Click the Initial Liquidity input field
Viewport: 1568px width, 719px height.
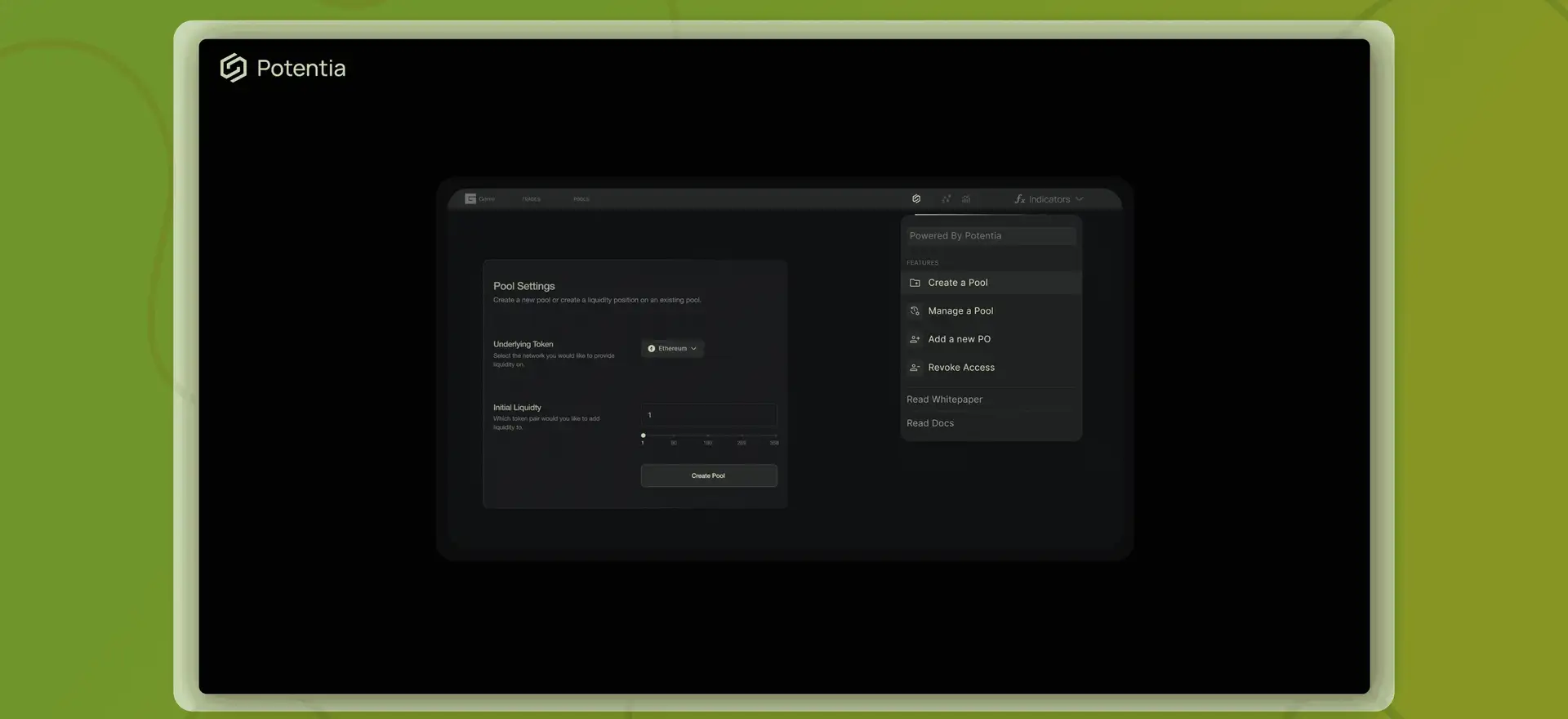(709, 415)
